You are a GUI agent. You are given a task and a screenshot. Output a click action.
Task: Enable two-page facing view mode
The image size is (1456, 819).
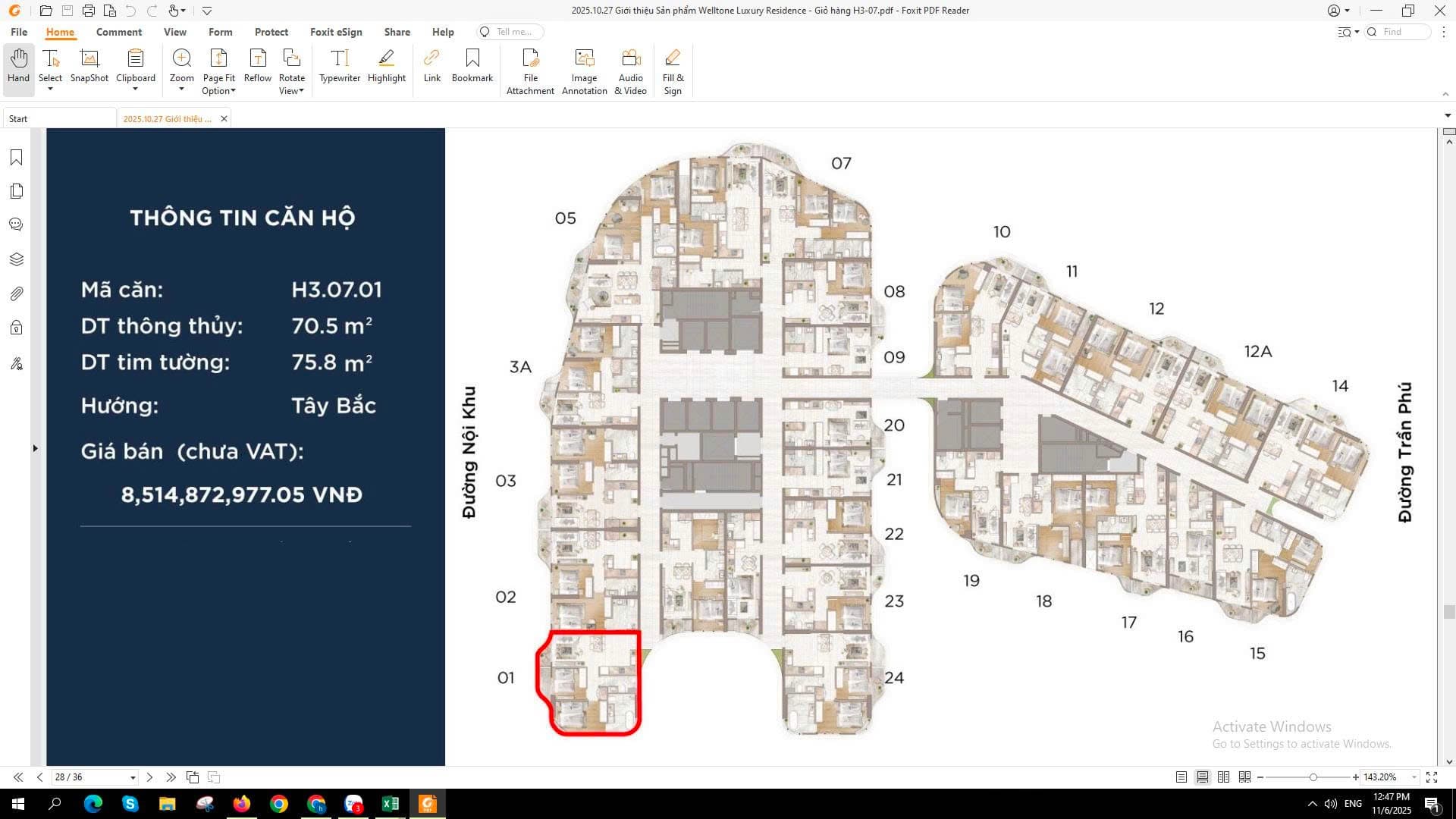coord(1223,777)
